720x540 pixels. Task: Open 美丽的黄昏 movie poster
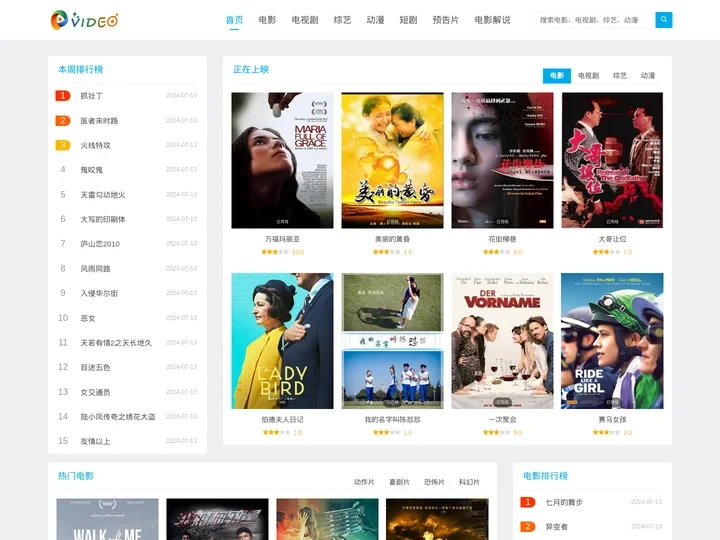click(392, 160)
